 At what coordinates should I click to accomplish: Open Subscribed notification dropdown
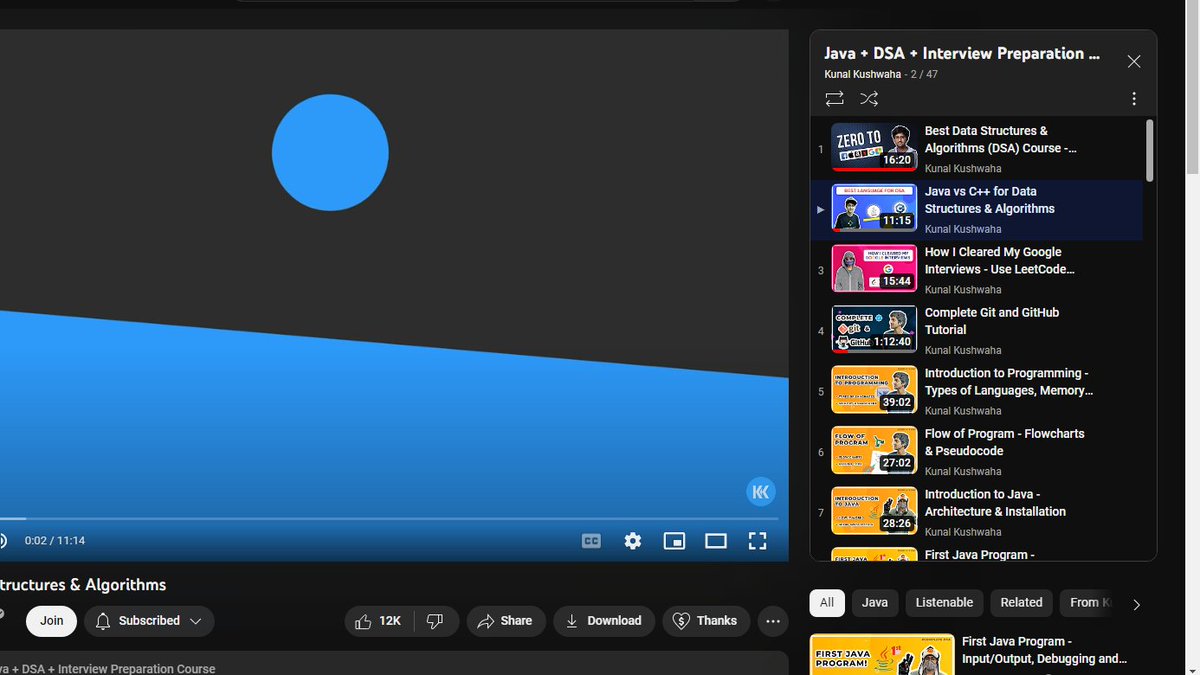(x=149, y=621)
